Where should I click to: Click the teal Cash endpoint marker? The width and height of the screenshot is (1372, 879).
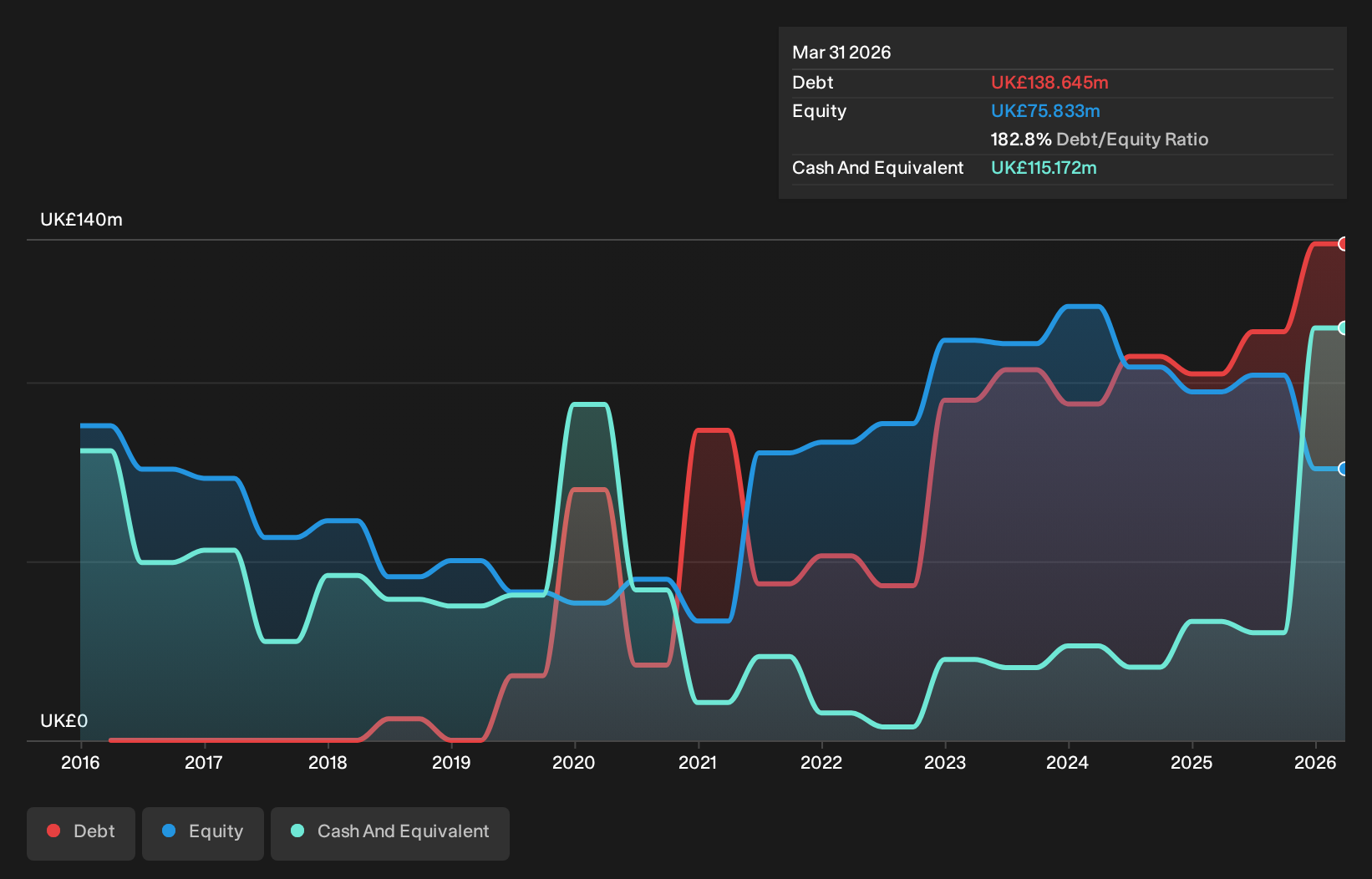pyautogui.click(x=1343, y=328)
